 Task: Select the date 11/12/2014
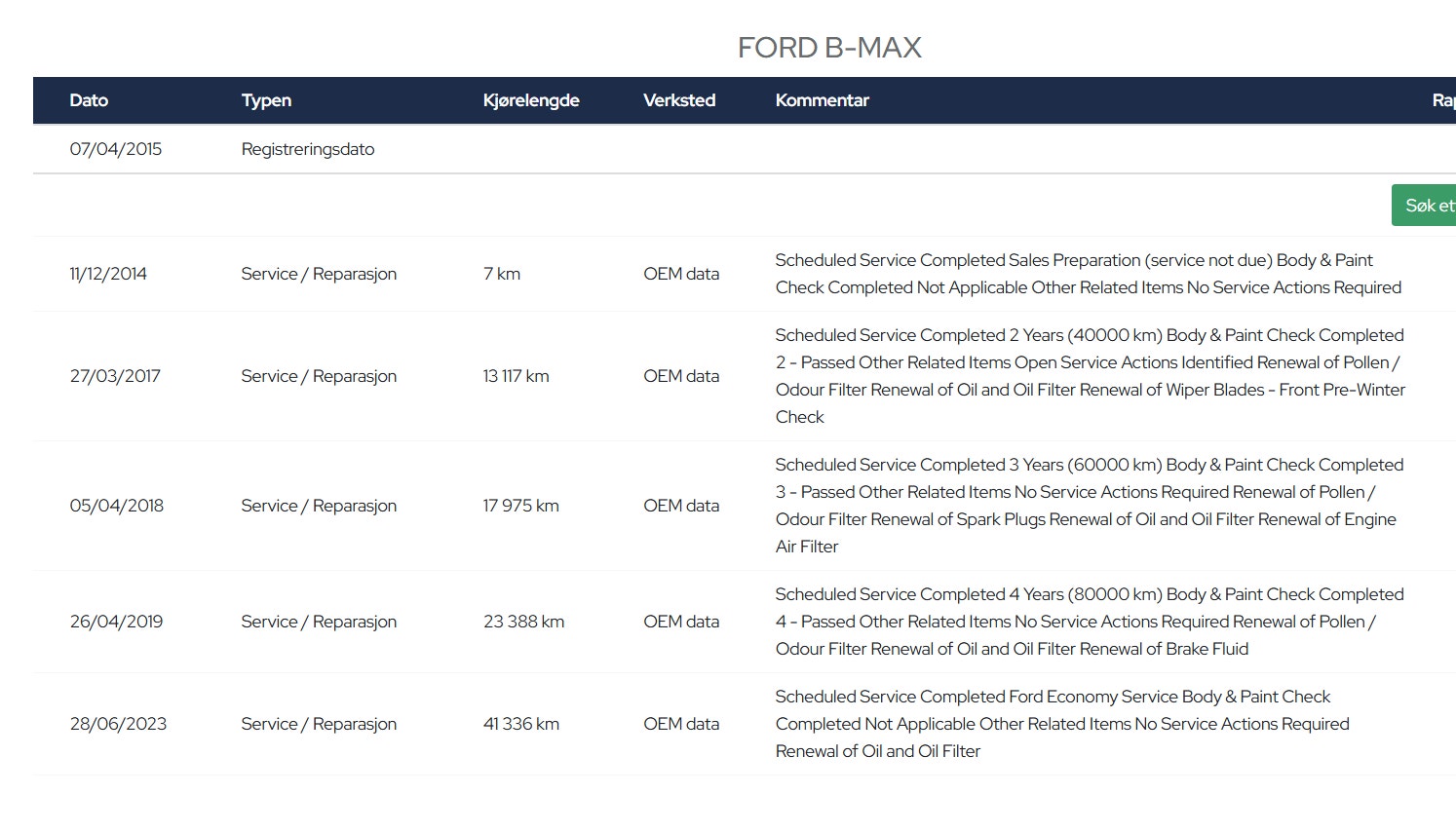[x=108, y=274]
